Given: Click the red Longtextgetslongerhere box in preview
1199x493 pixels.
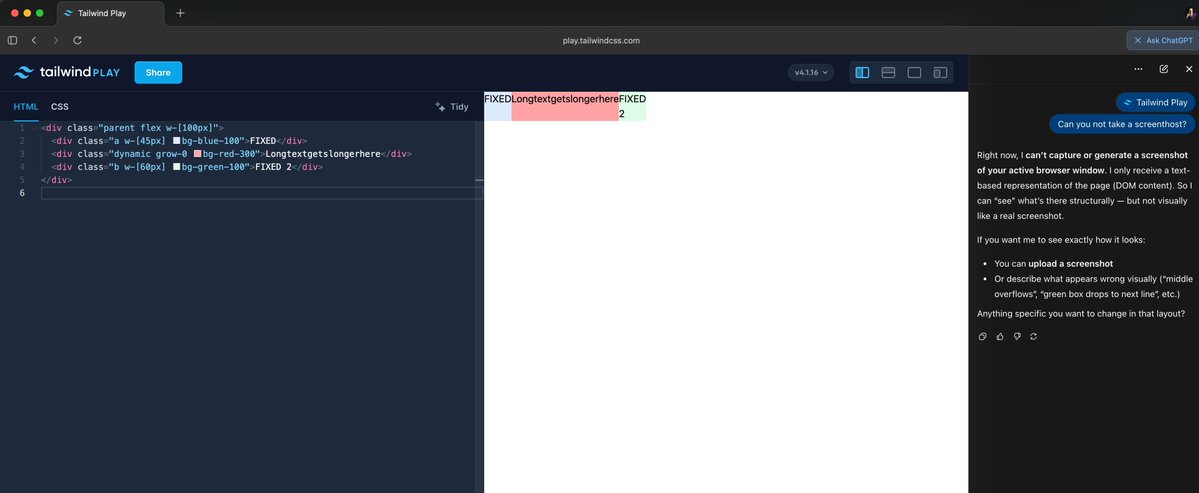Looking at the screenshot, I should pos(565,106).
